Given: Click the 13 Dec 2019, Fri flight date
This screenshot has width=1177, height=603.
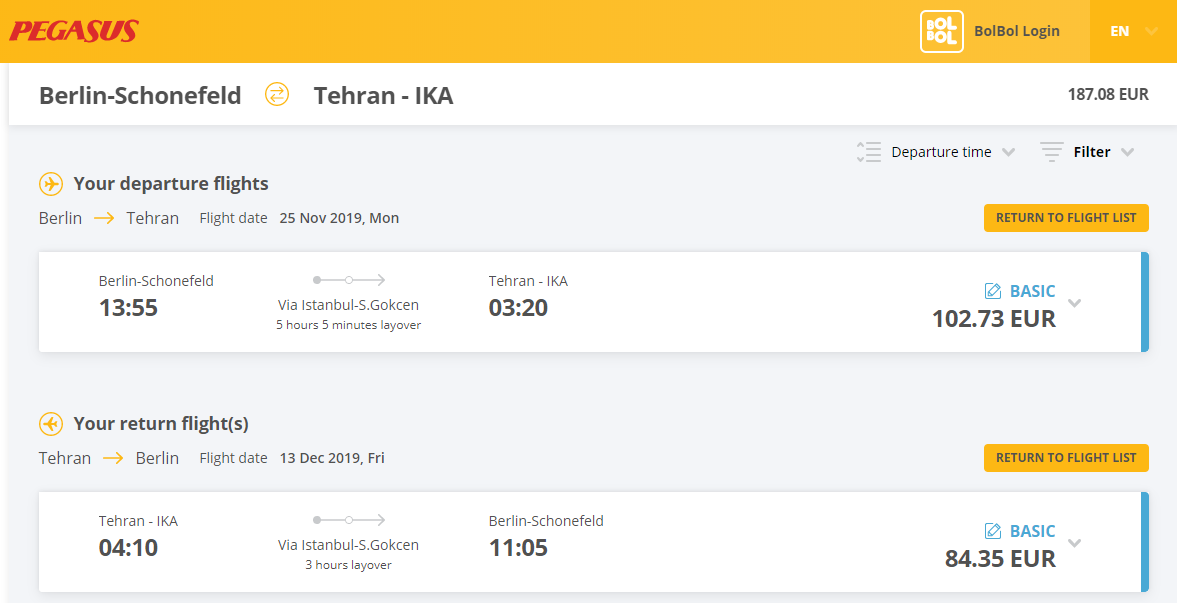Looking at the screenshot, I should click(x=332, y=458).
